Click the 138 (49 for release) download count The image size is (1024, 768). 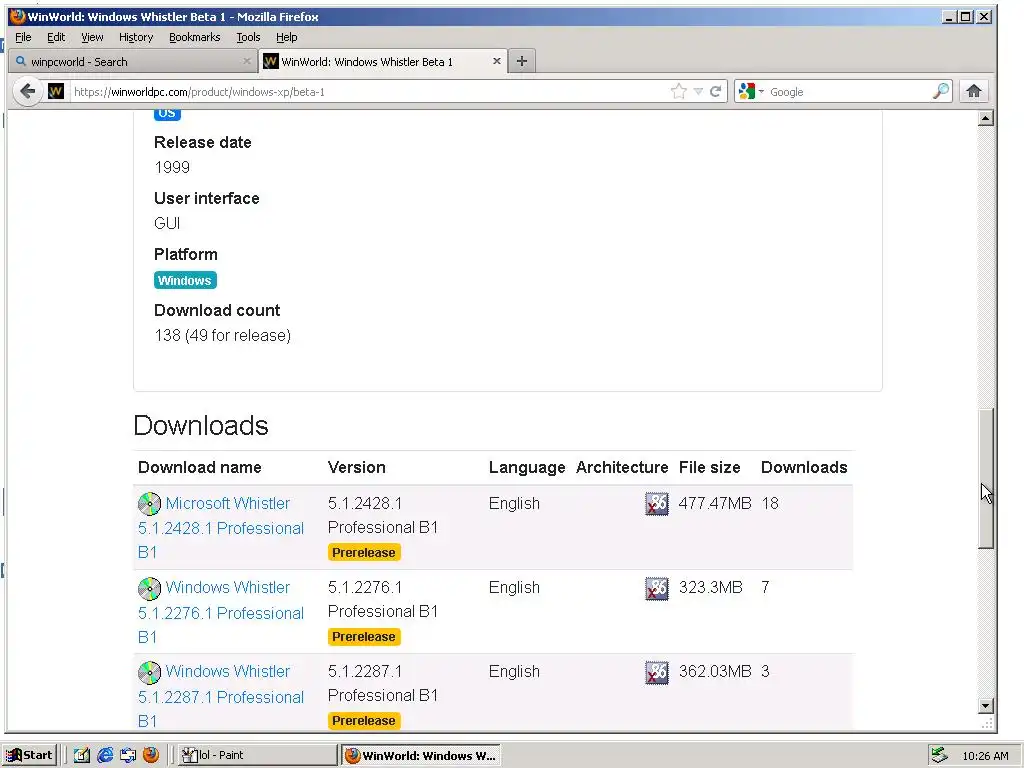[222, 336]
